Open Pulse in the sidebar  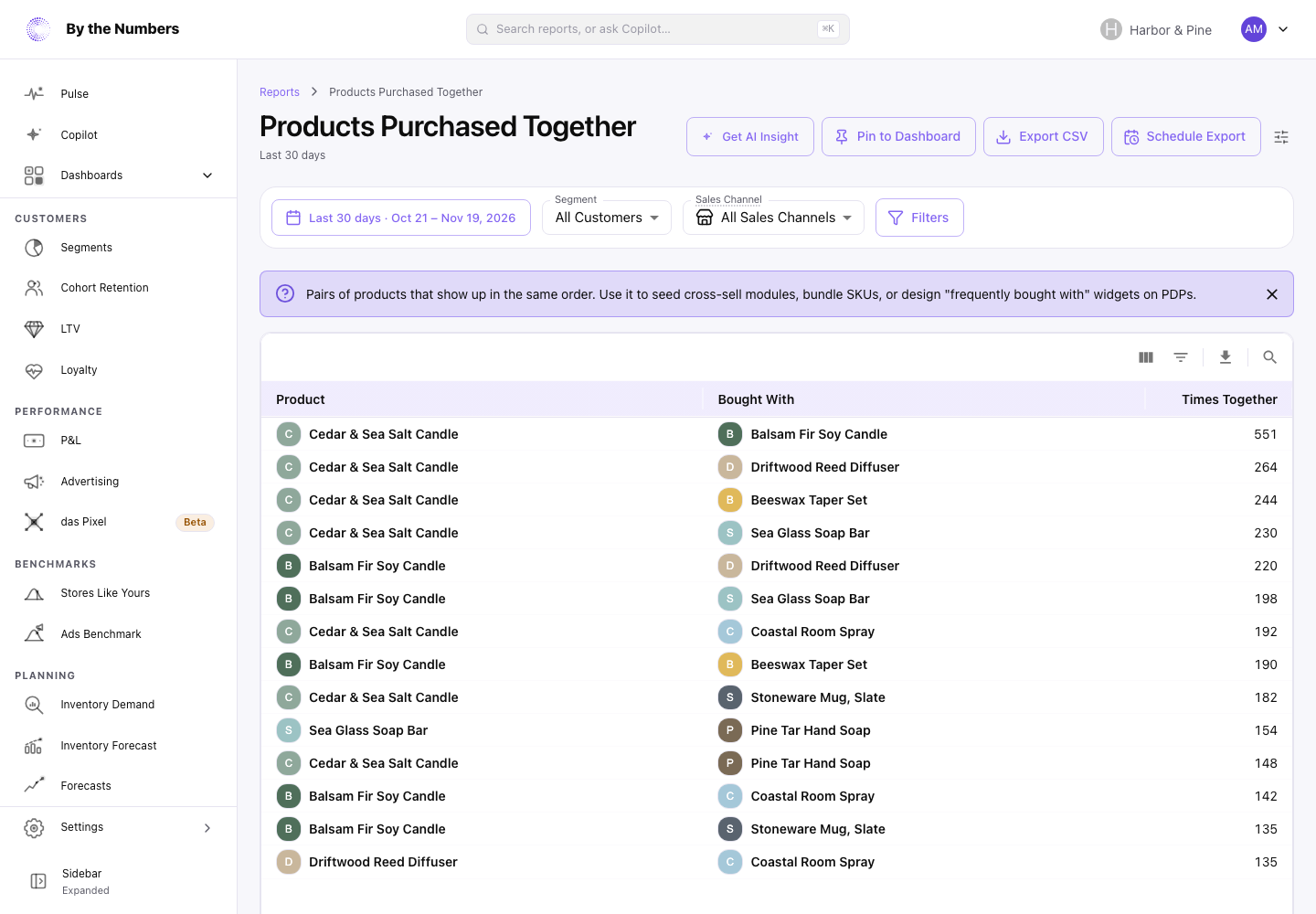119,94
